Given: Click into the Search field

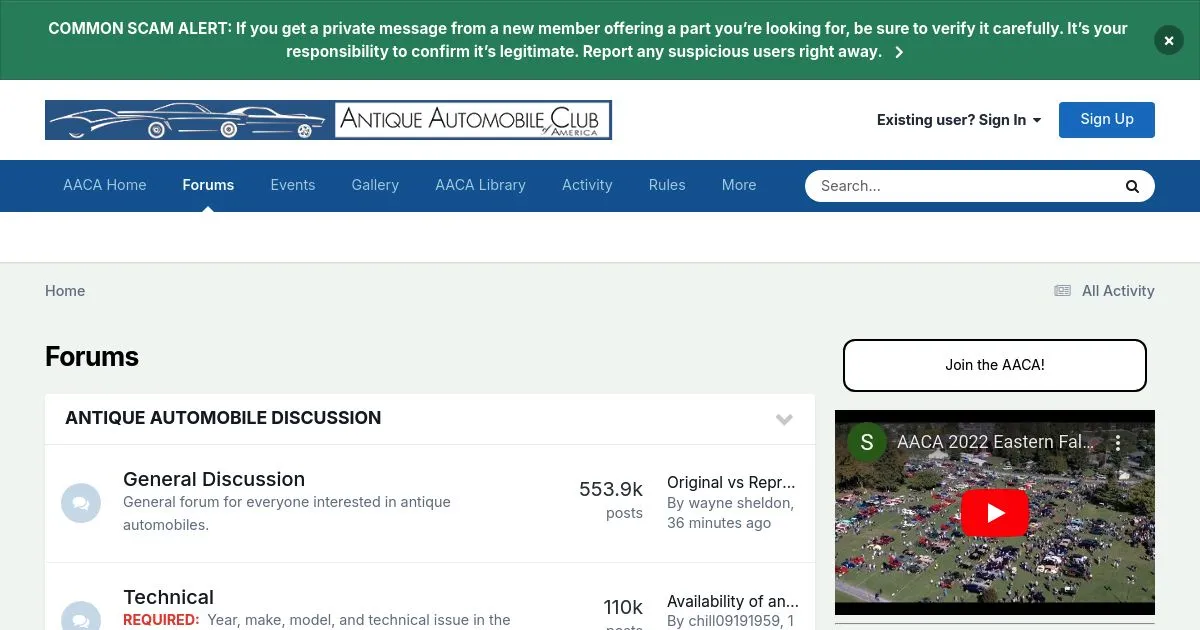Looking at the screenshot, I should click(965, 186).
